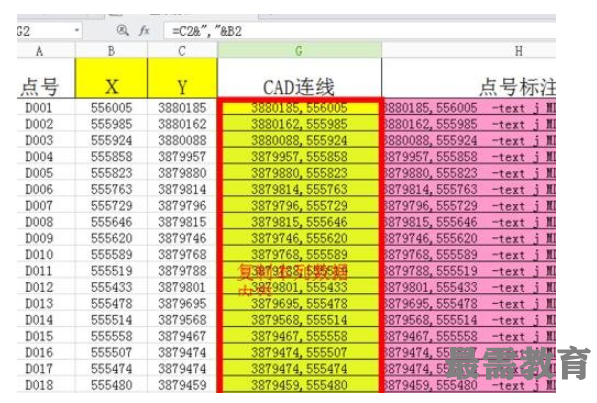The height and width of the screenshot is (403, 597).
Task: Click Y value 3880185
Action: pyautogui.click(x=182, y=107)
